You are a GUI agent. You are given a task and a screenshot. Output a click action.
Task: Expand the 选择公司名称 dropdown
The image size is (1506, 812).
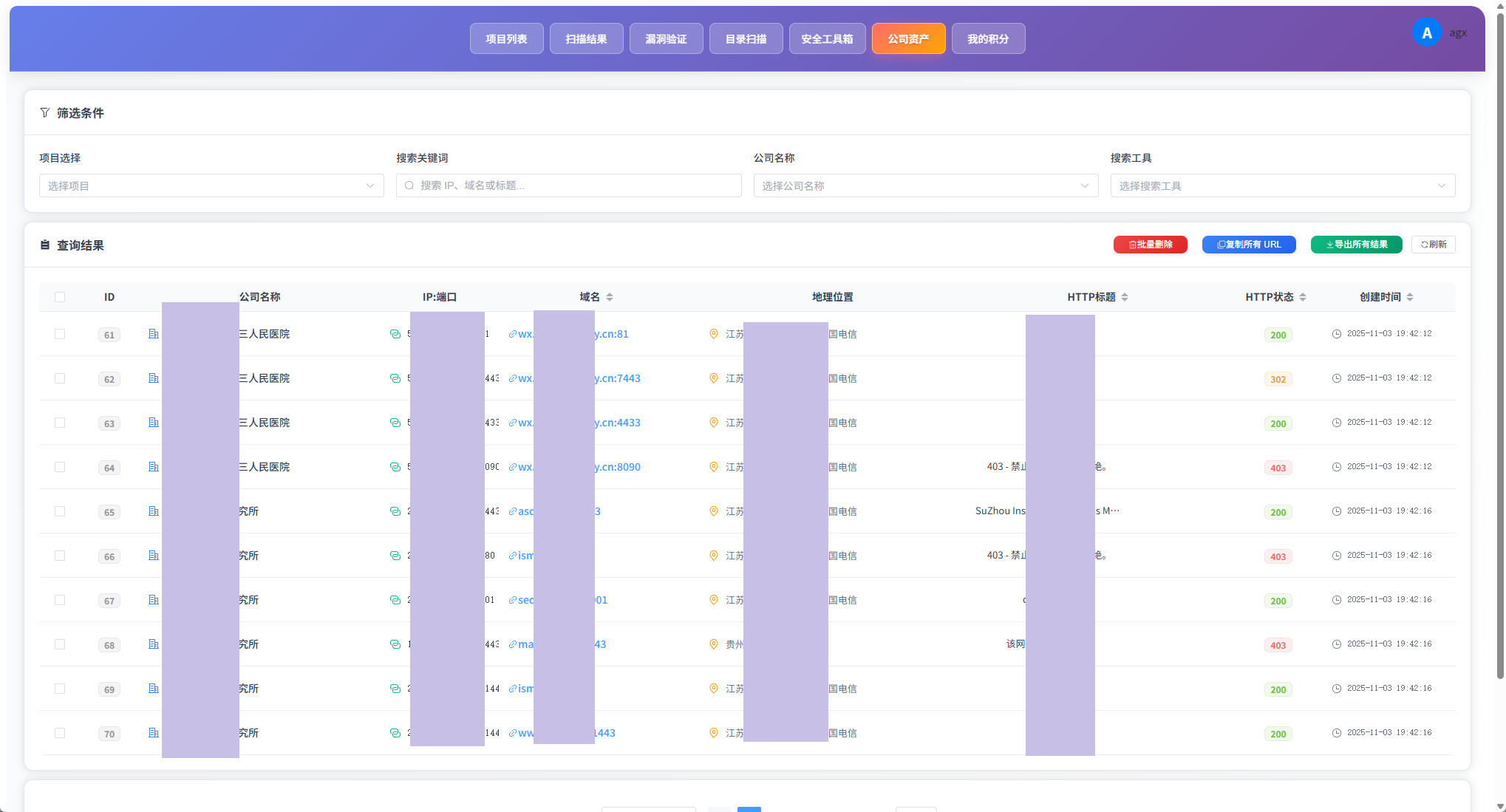[x=926, y=185]
